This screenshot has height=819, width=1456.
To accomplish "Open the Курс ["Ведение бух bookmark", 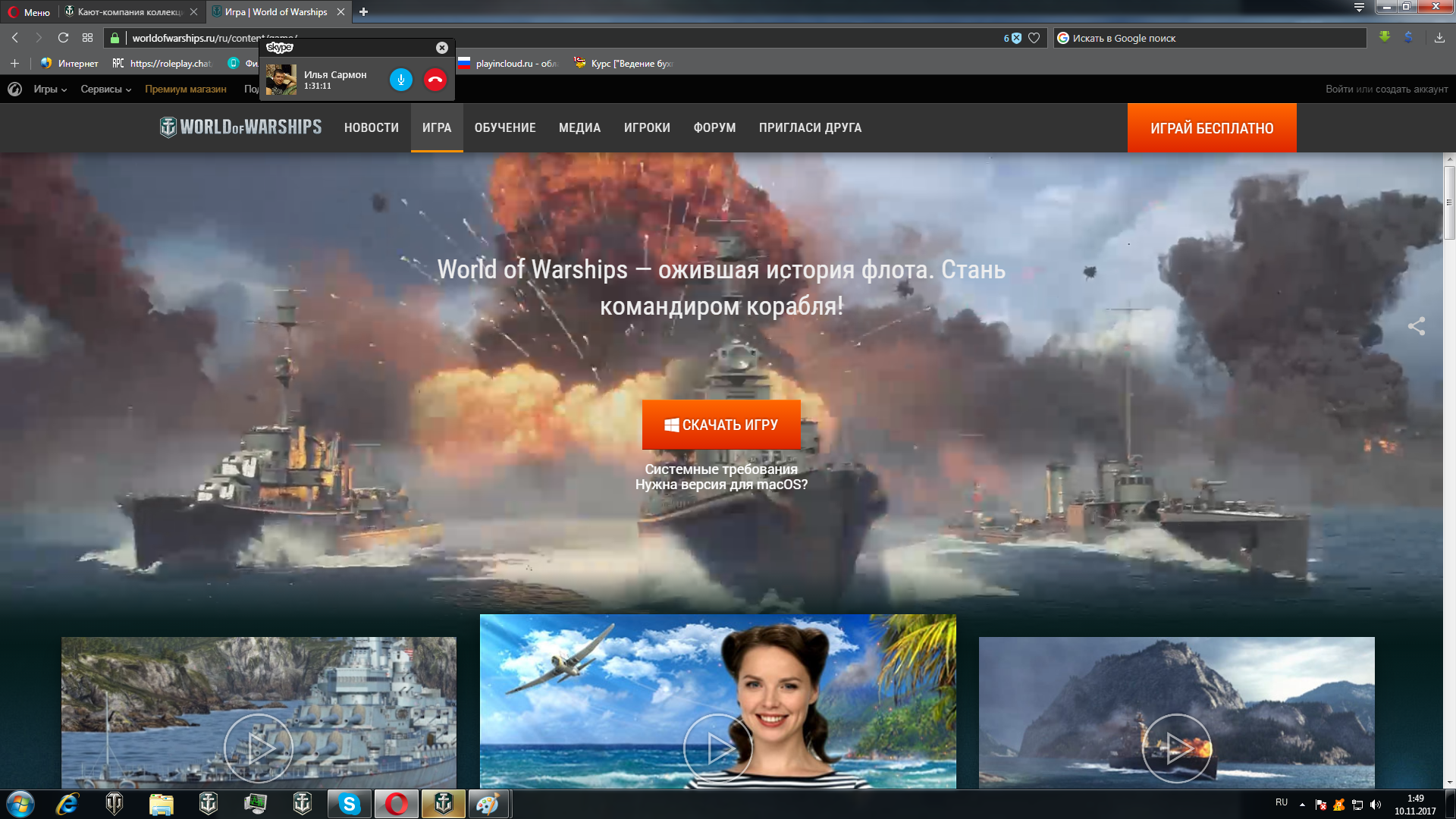I will pos(623,64).
